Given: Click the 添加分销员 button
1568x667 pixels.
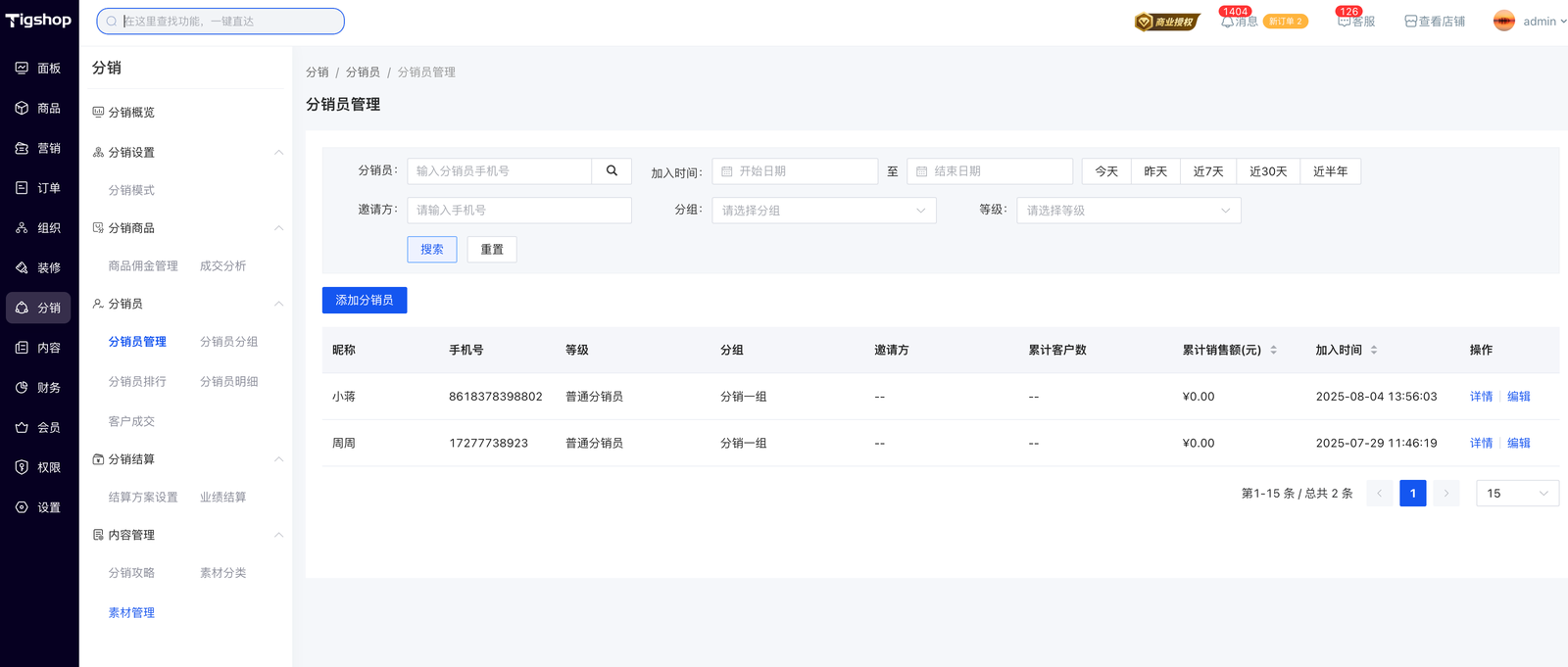Looking at the screenshot, I should pyautogui.click(x=364, y=300).
